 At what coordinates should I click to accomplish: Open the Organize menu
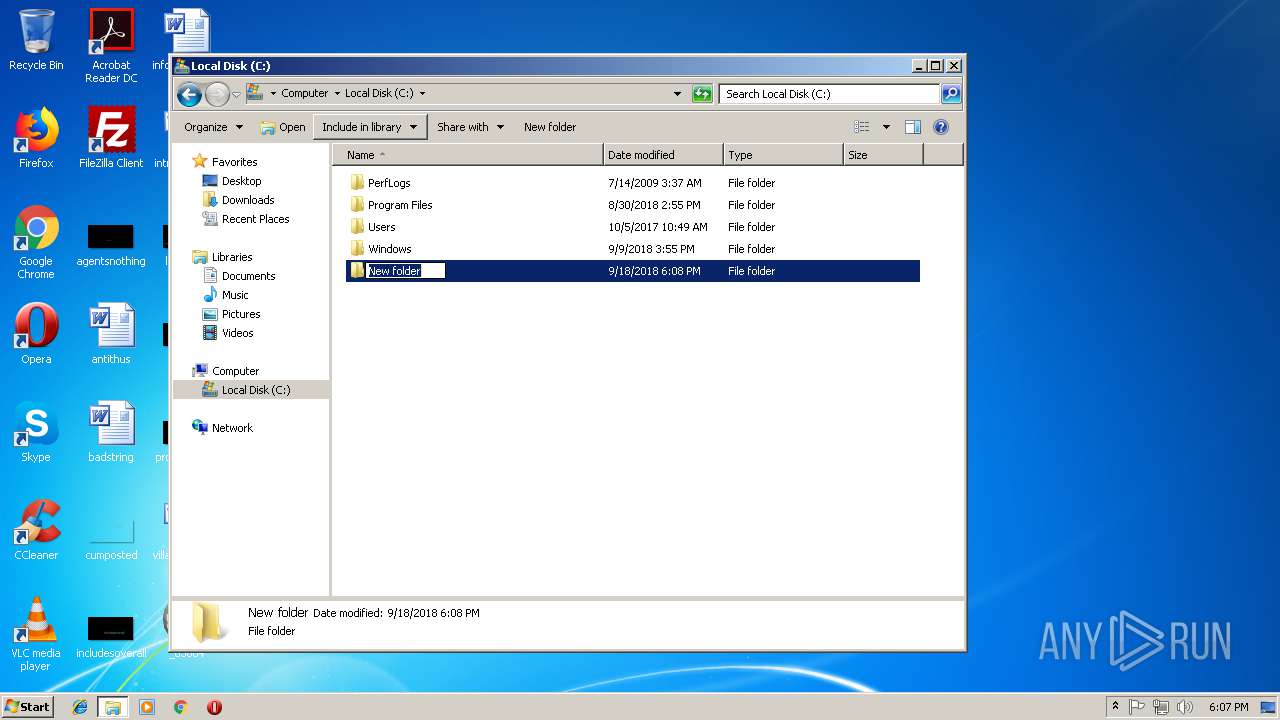pyautogui.click(x=213, y=127)
